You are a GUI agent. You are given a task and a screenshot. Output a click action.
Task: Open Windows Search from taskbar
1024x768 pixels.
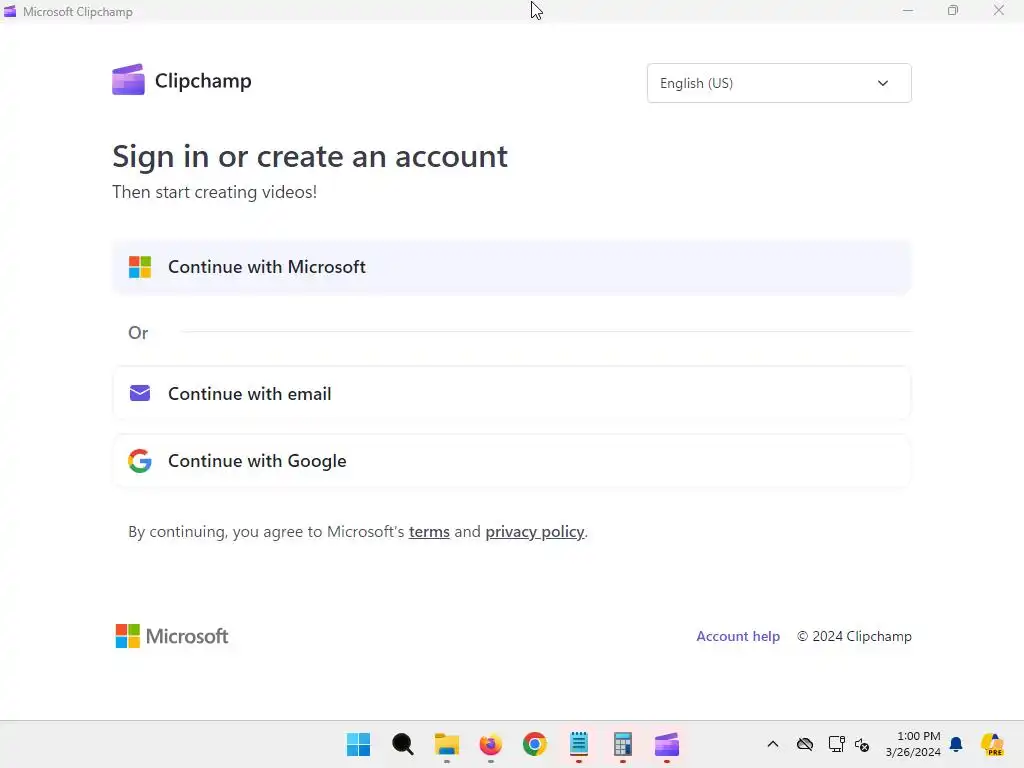click(402, 744)
